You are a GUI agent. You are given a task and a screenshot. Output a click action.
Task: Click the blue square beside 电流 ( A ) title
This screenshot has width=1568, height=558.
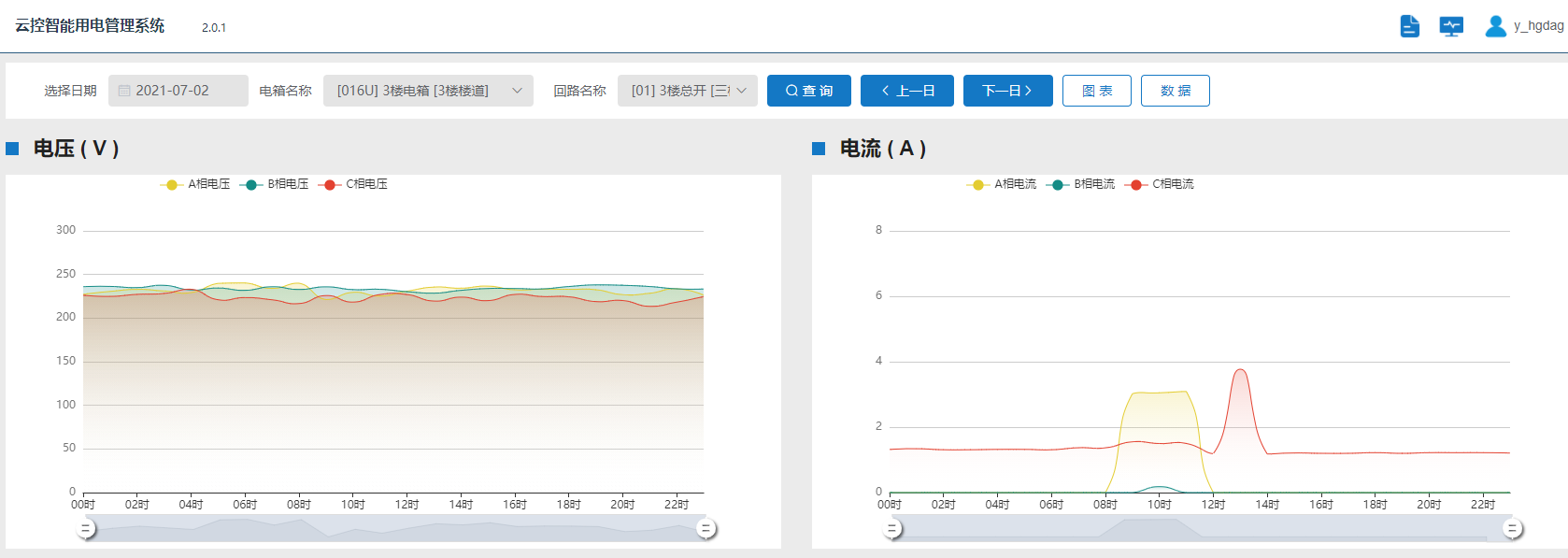pos(819,149)
